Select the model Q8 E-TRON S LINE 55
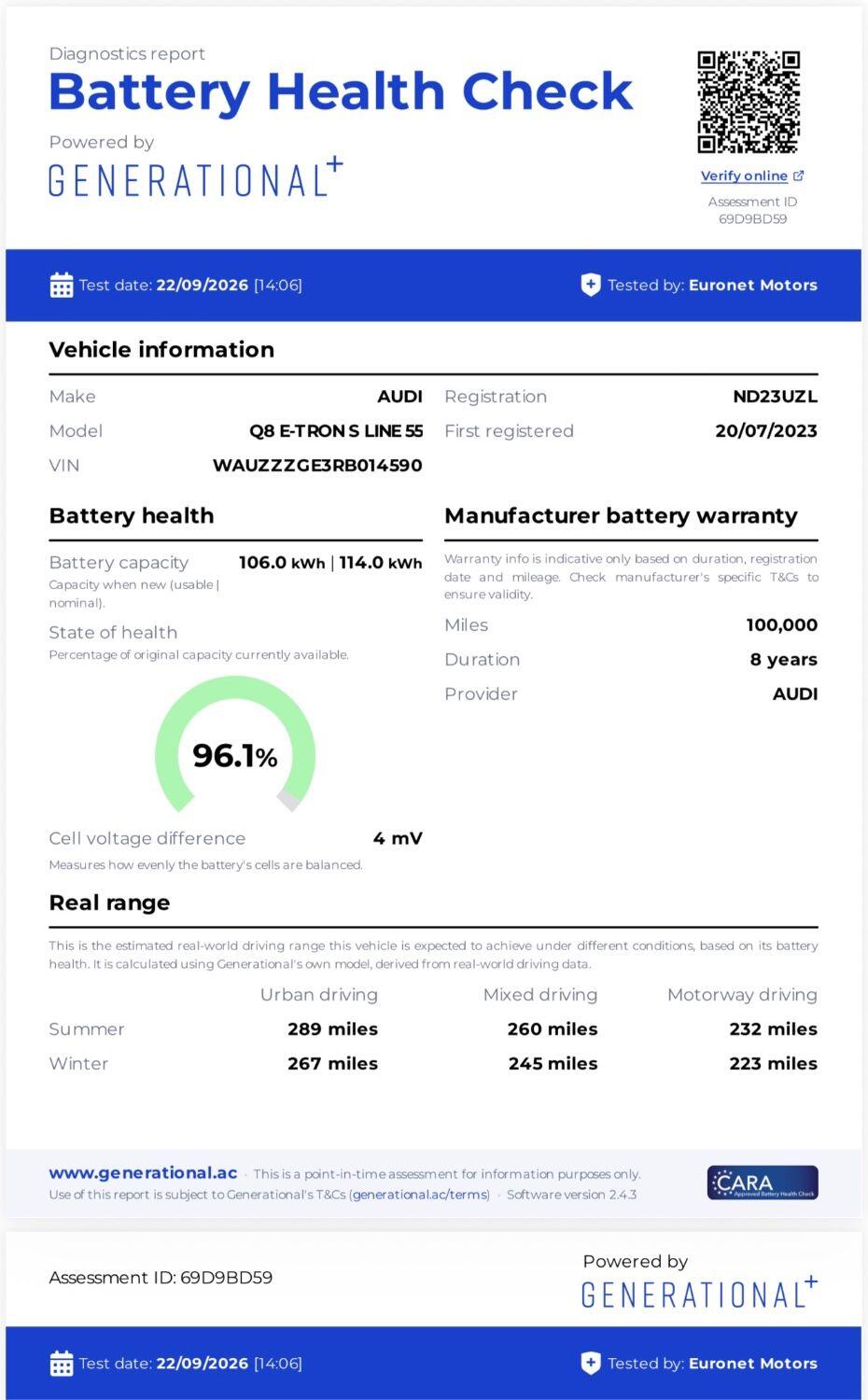Viewport: 868px width, 1400px height. 336,431
